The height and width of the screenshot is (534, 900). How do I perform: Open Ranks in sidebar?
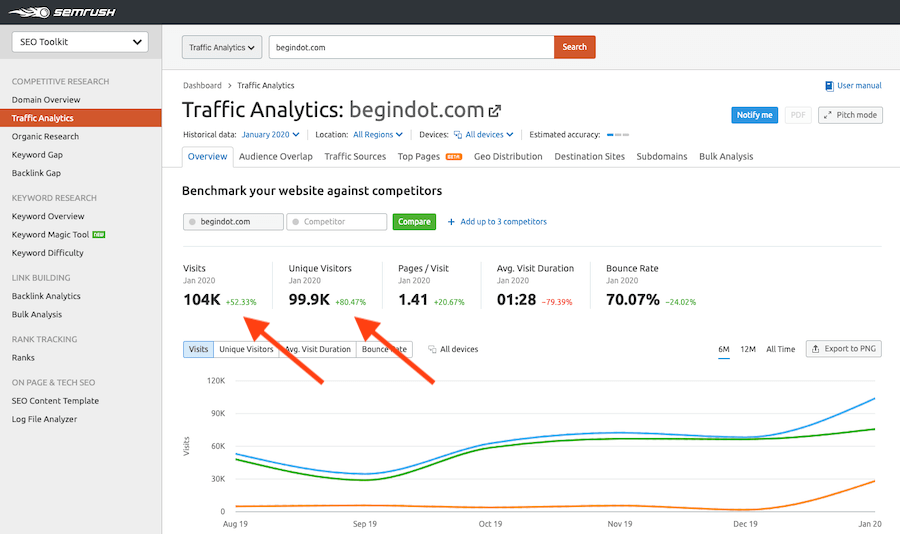[23, 358]
